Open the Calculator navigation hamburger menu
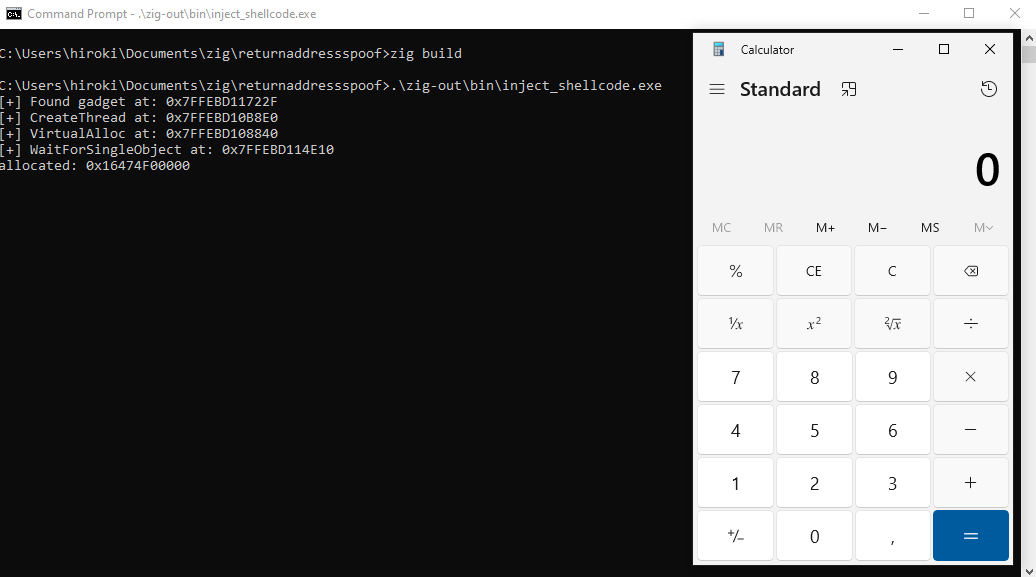Image resolution: width=1036 pixels, height=577 pixels. click(x=717, y=89)
